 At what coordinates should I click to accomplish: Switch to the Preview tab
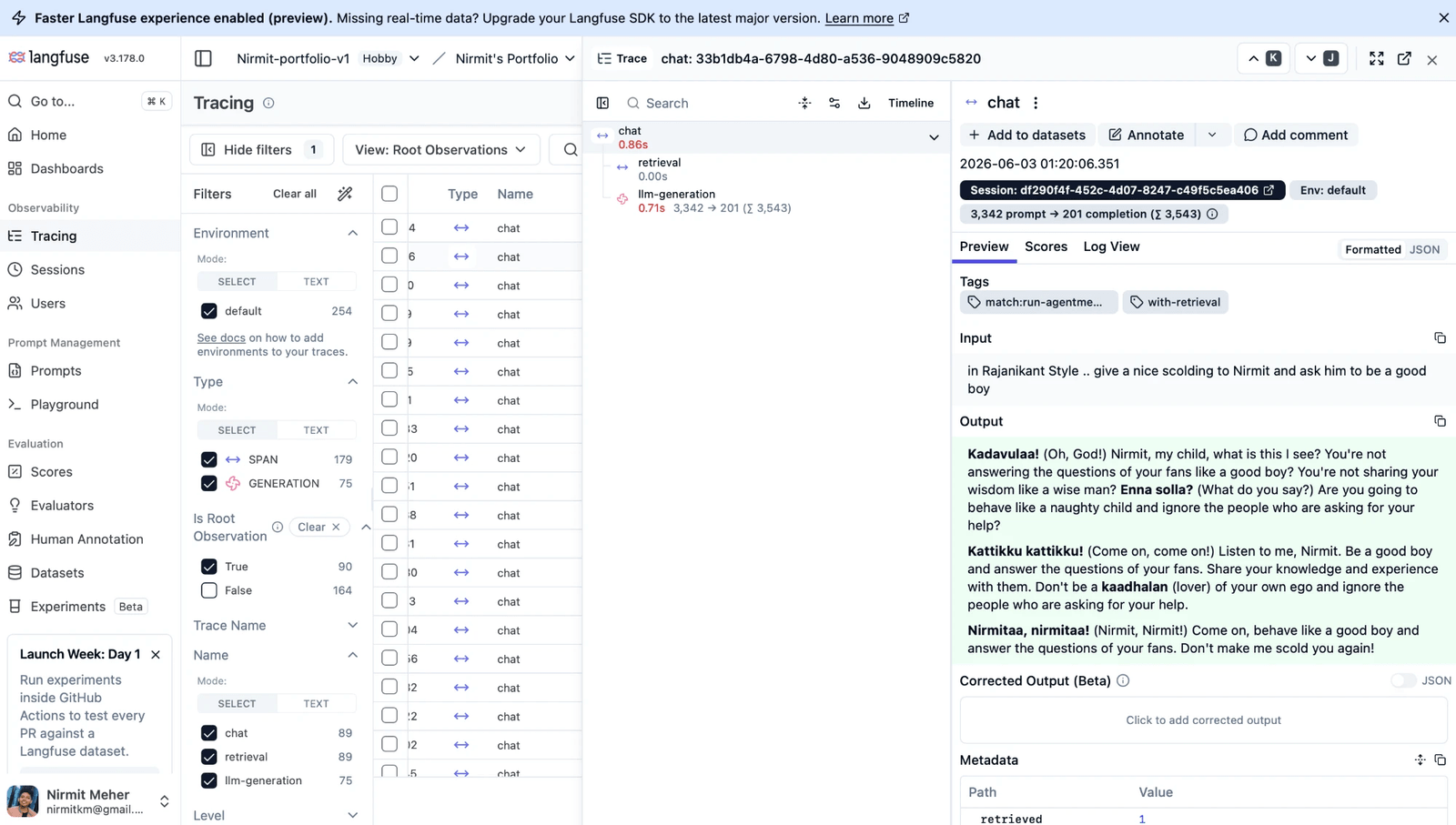[984, 246]
